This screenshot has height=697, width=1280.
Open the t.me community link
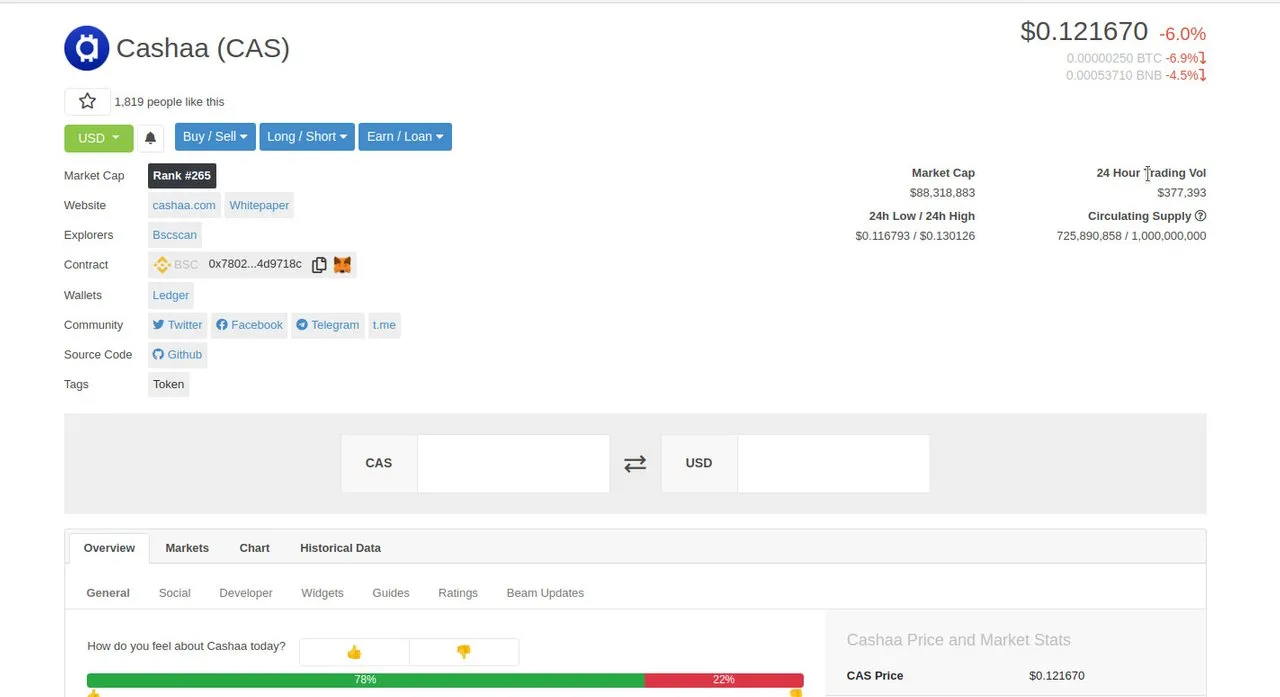coord(384,325)
